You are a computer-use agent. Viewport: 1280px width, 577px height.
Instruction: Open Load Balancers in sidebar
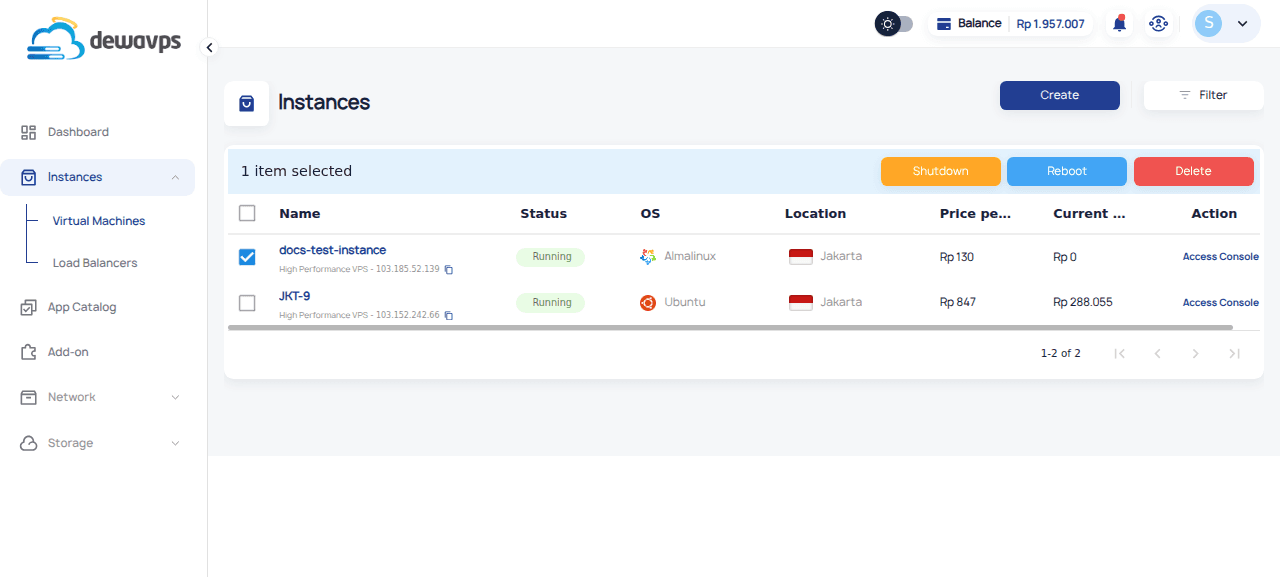coord(95,263)
